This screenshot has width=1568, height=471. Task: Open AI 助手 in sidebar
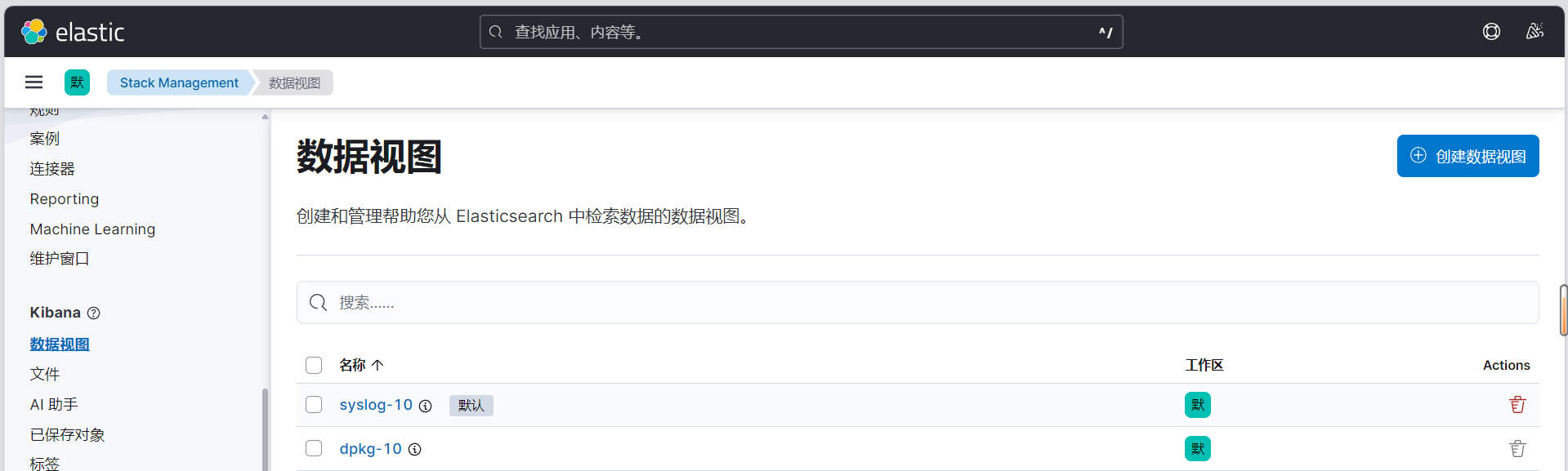coord(54,404)
